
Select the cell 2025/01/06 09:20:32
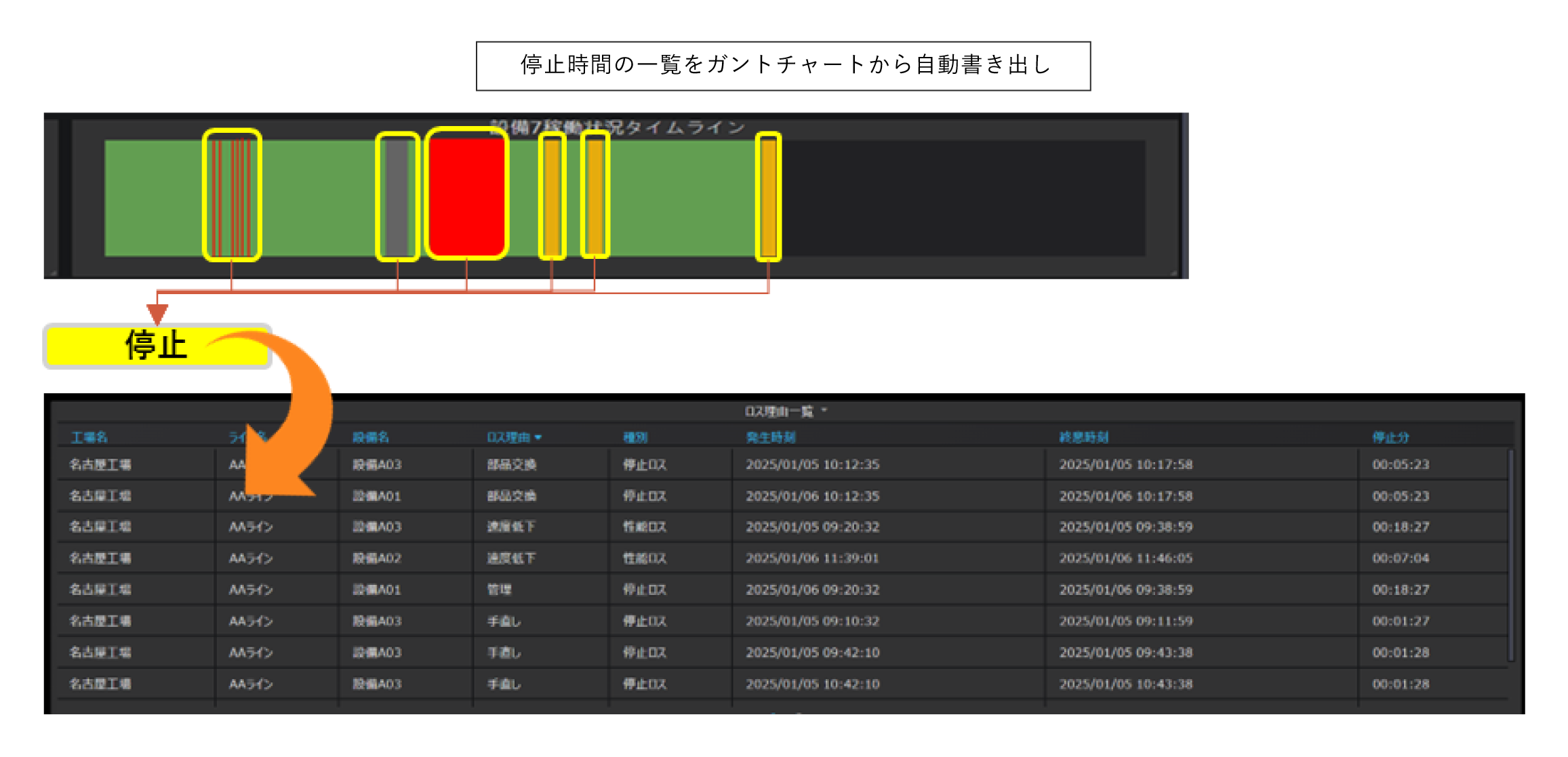coord(812,590)
